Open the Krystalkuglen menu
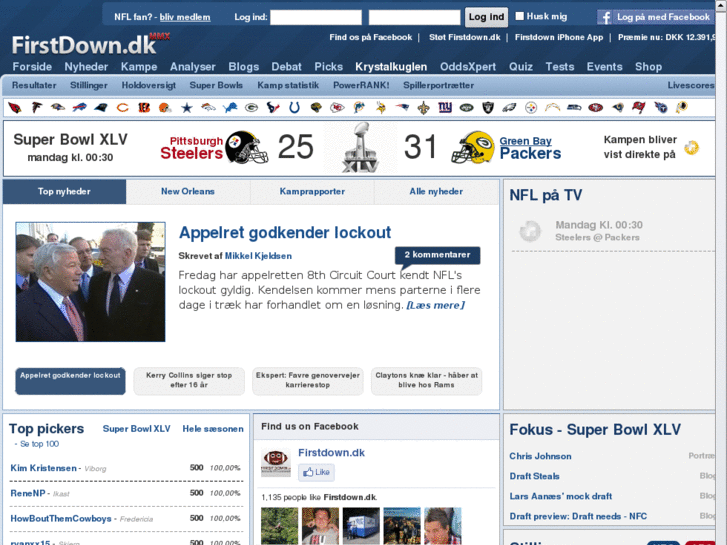 391,67
